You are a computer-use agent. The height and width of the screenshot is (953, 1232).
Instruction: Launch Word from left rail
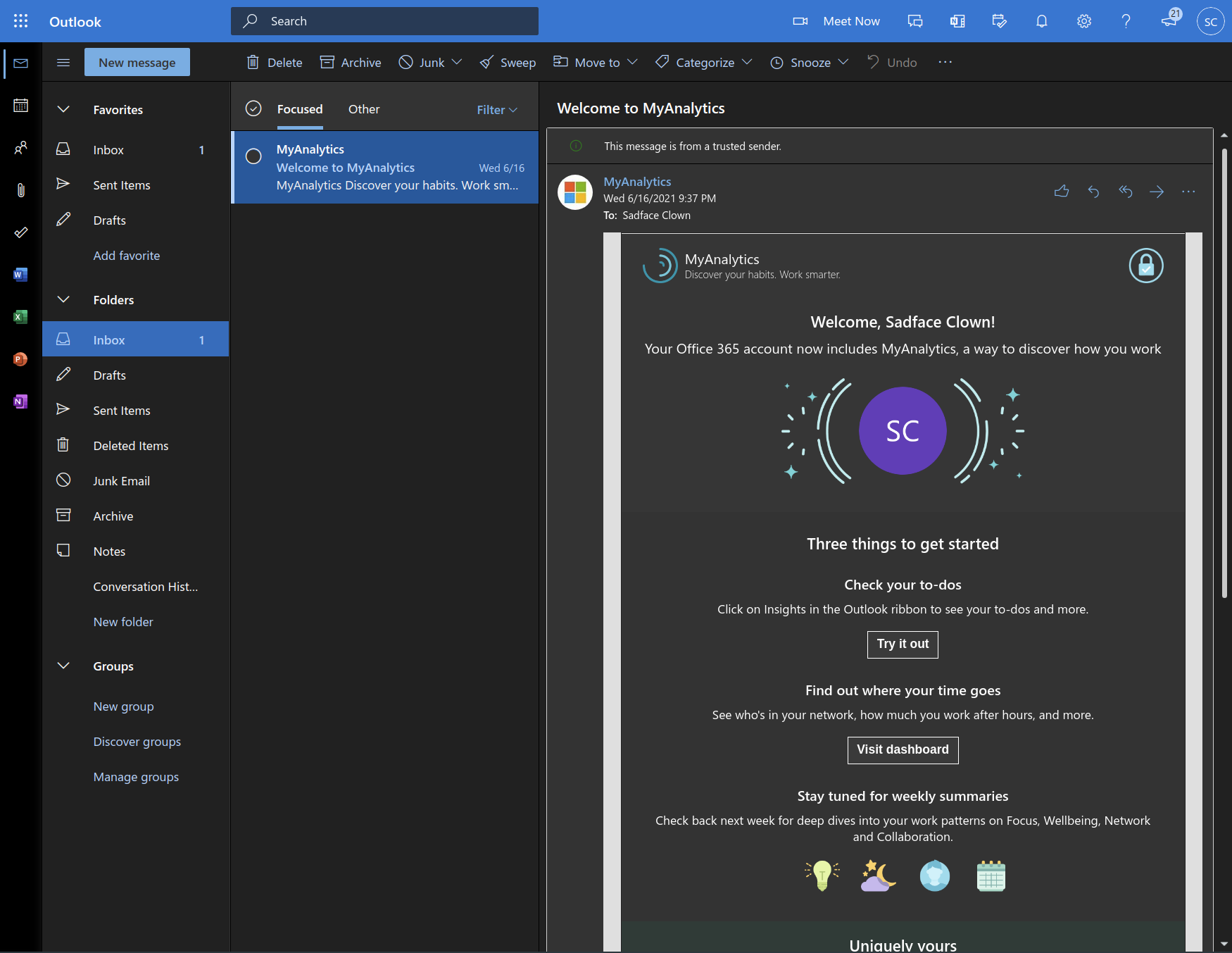click(x=21, y=275)
